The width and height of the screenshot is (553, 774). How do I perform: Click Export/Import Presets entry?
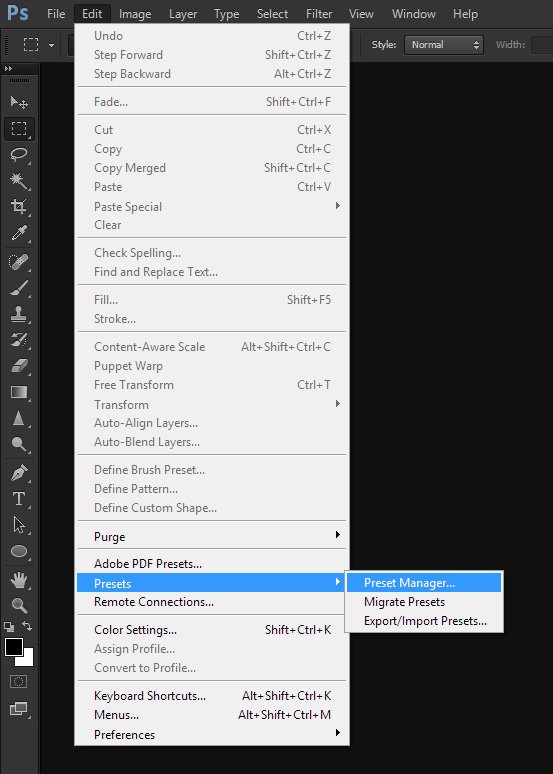(424, 621)
